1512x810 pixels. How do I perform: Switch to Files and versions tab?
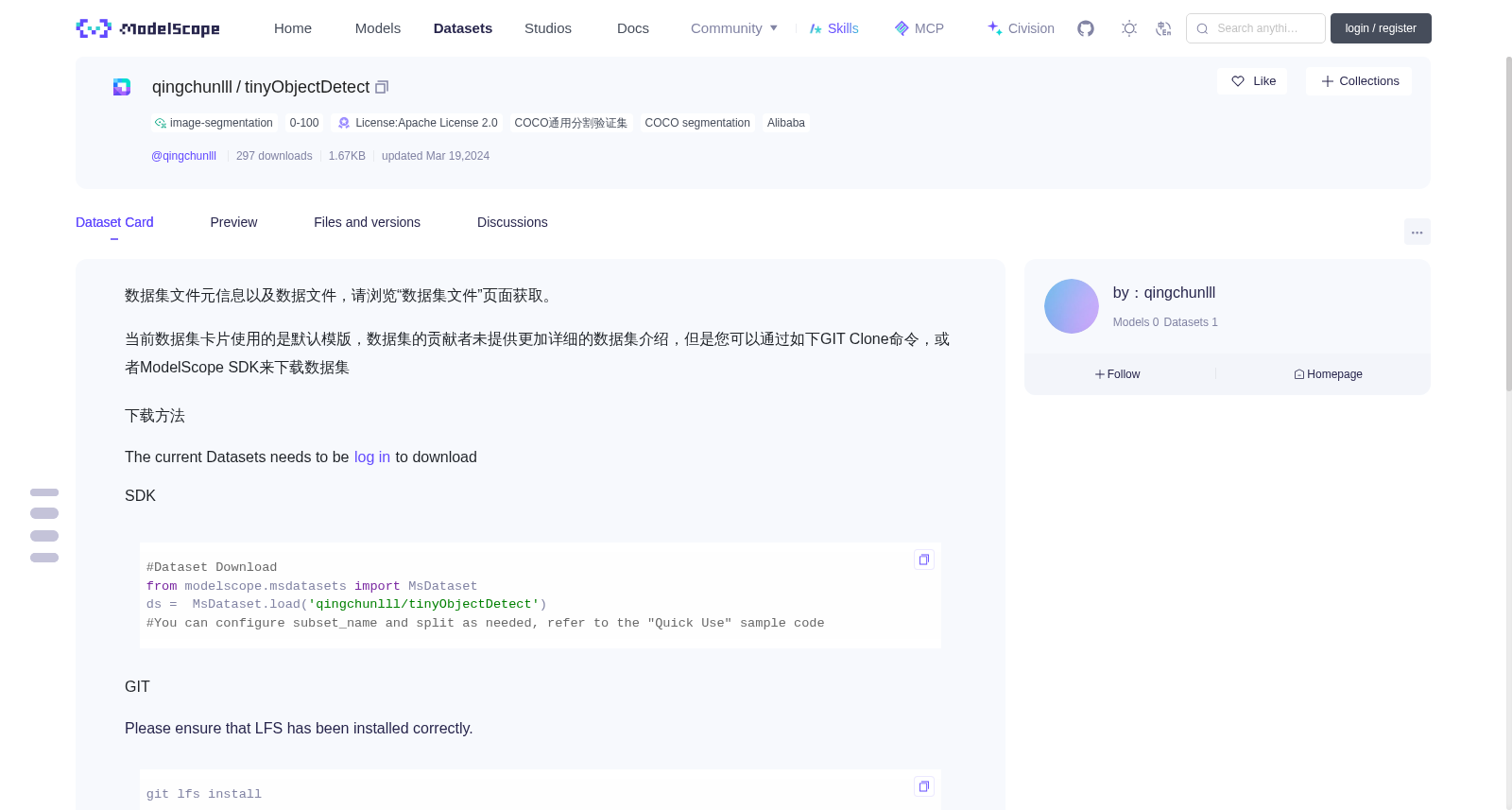coord(367,222)
